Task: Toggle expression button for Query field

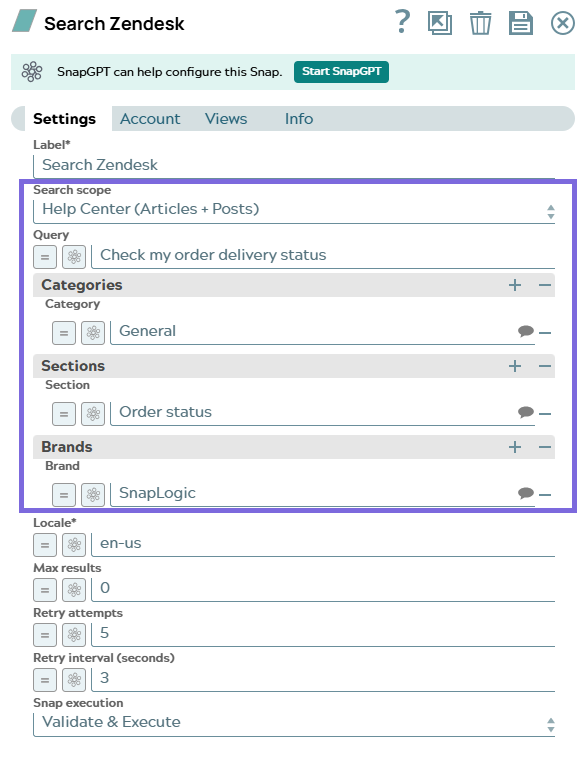Action: (x=45, y=256)
